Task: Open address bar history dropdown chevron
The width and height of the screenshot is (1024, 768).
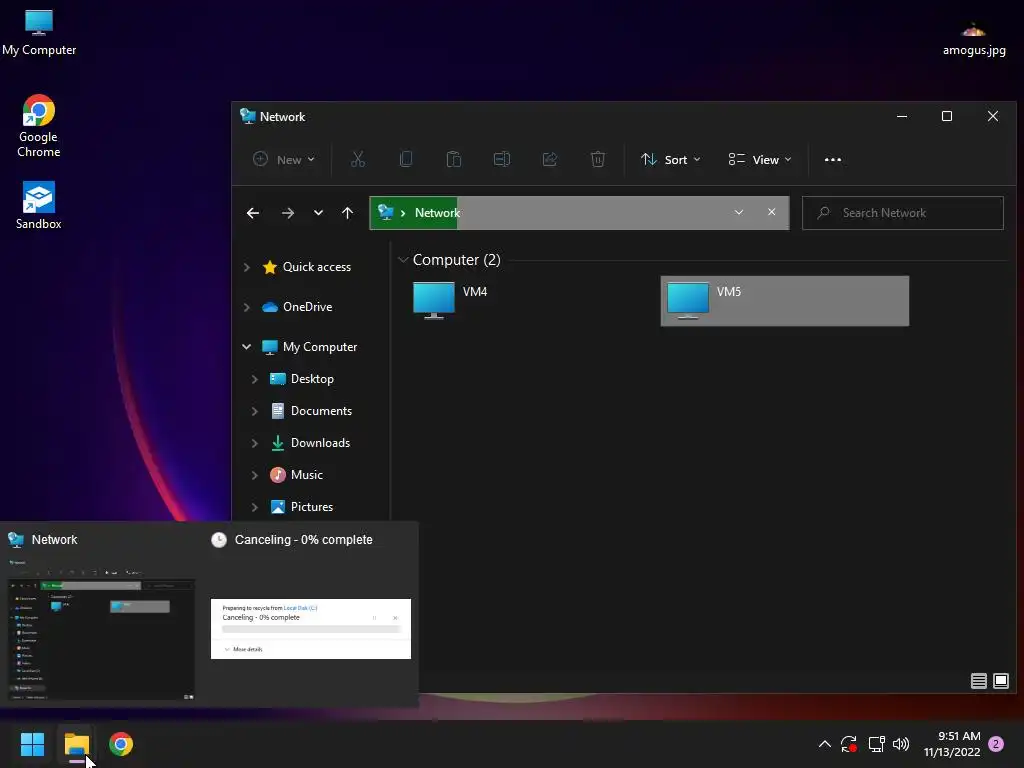Action: pos(739,212)
